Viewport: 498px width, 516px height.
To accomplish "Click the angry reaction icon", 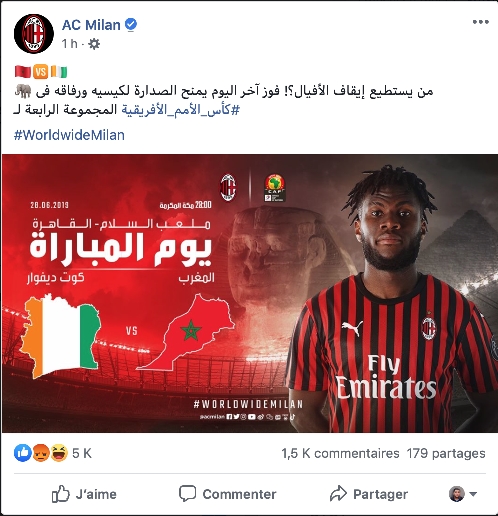I will (41, 453).
